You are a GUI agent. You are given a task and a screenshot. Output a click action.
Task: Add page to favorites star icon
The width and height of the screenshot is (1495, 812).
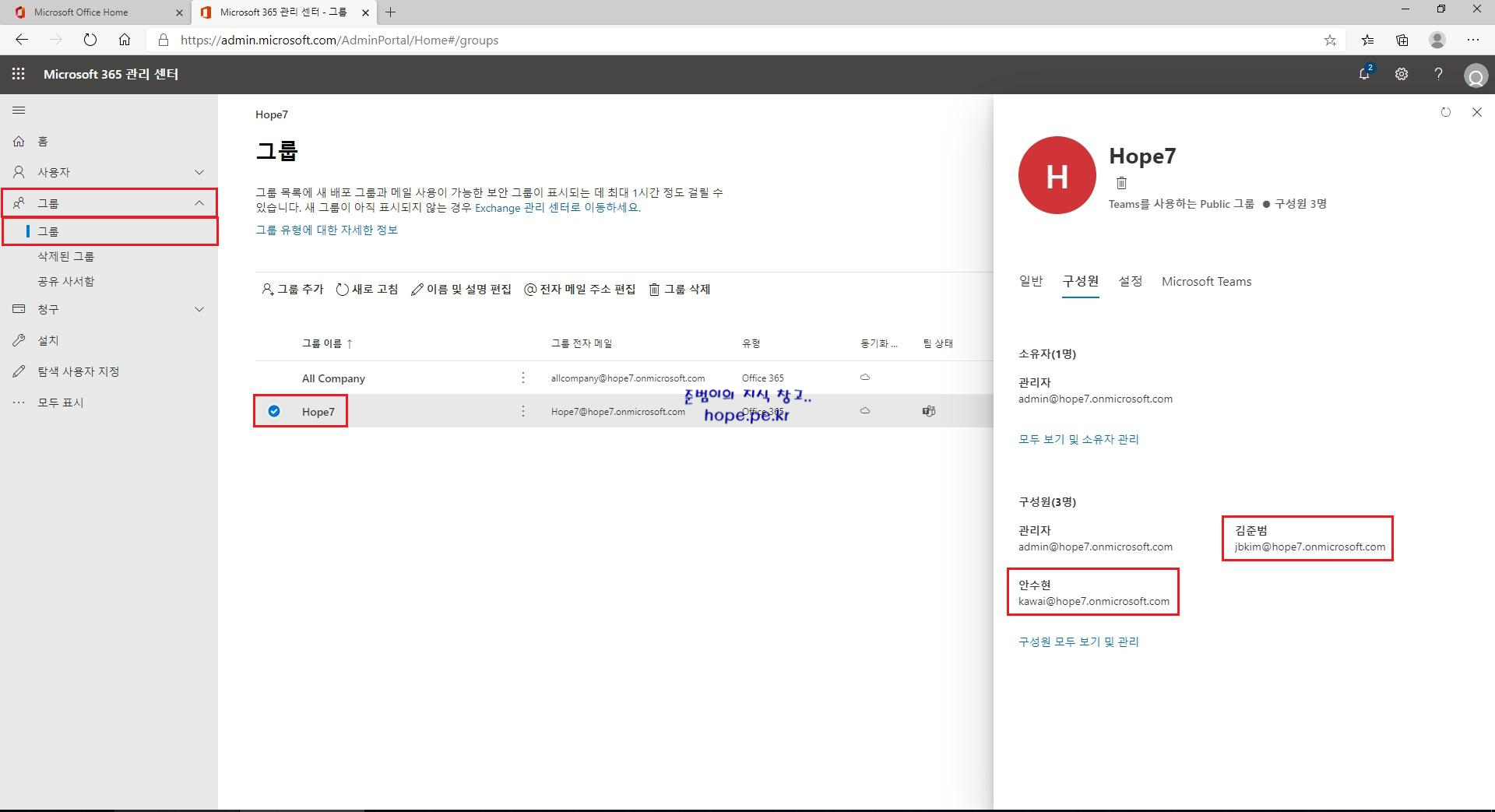point(1330,40)
